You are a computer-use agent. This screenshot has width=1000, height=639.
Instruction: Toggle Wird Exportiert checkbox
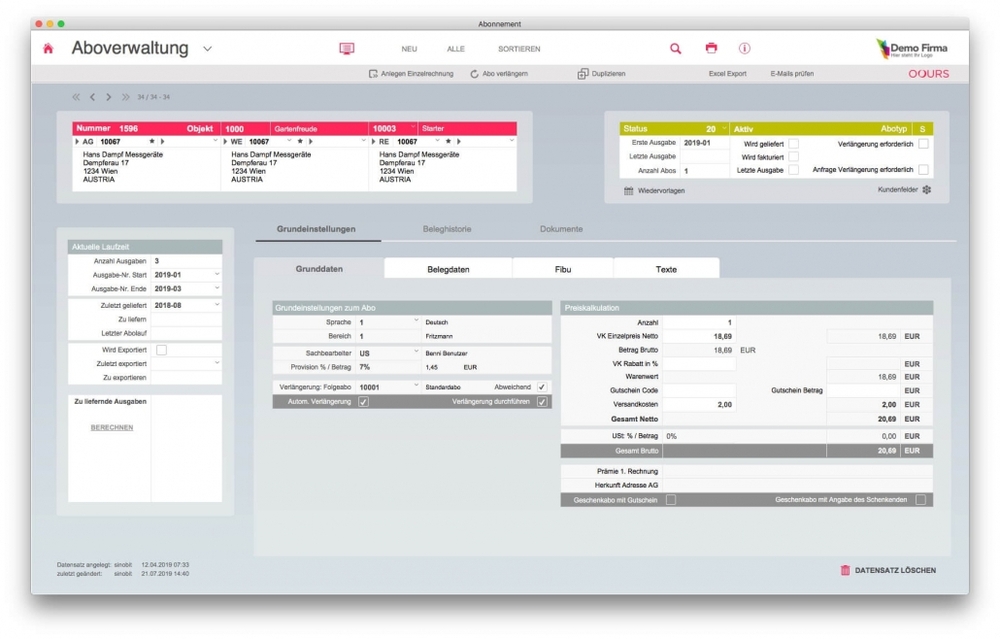(x=161, y=349)
